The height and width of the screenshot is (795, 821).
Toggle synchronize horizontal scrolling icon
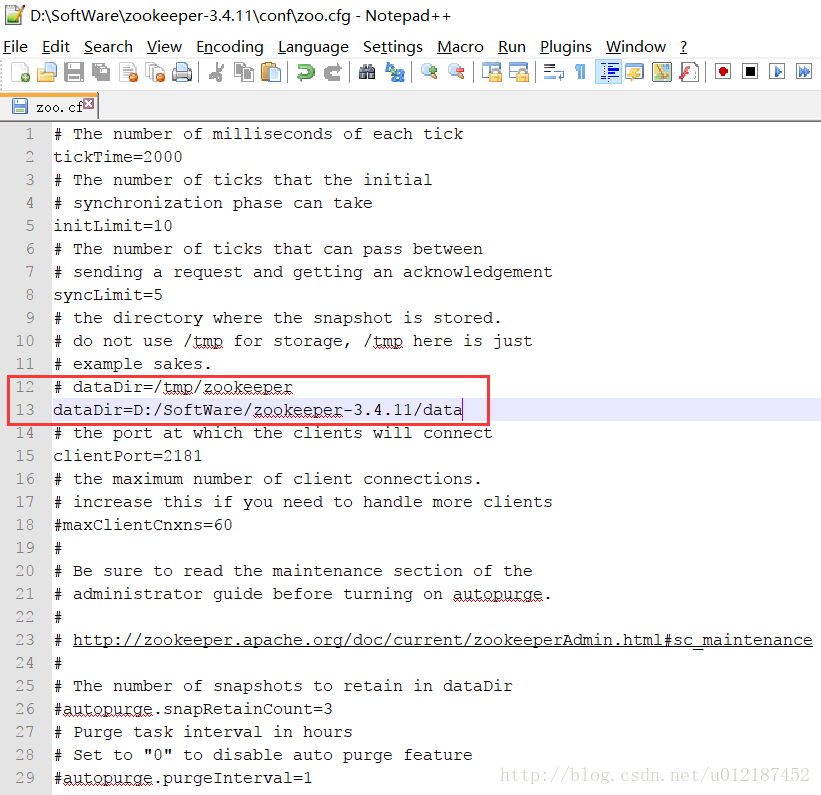click(x=519, y=72)
